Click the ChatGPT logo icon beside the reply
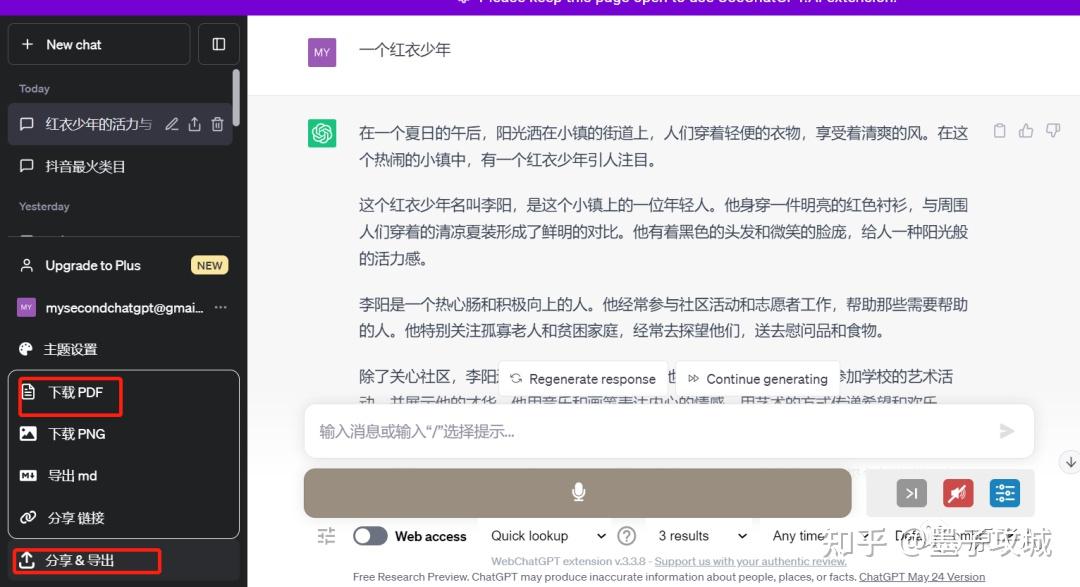This screenshot has width=1080, height=587. 321,132
